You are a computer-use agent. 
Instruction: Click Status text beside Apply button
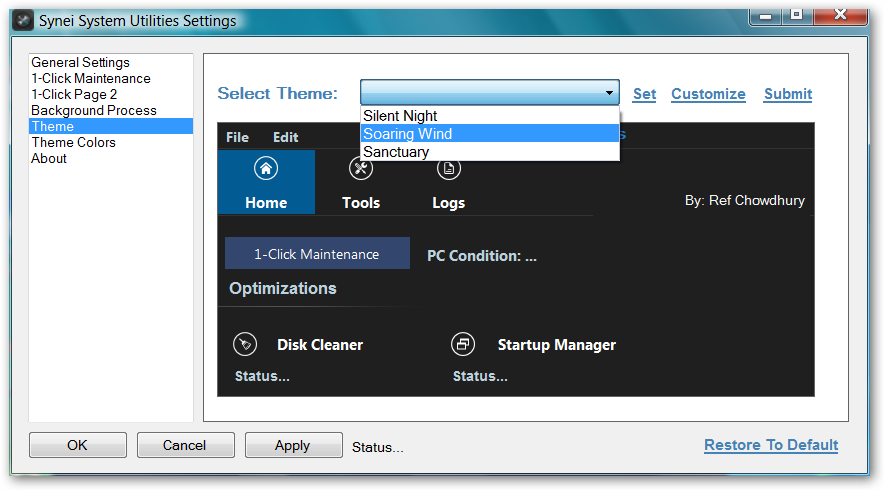click(x=378, y=447)
